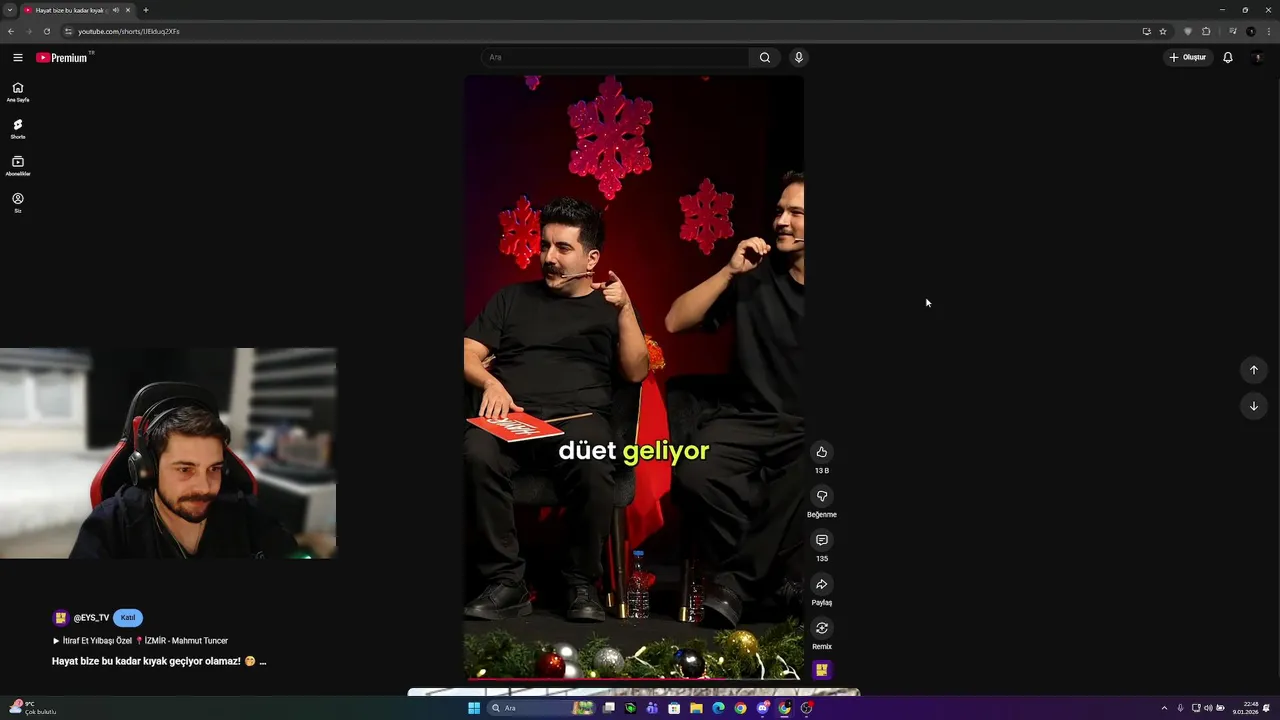Install-app icon in the address bar
Image resolution: width=1280 pixels, height=720 pixels.
pos(1147,31)
